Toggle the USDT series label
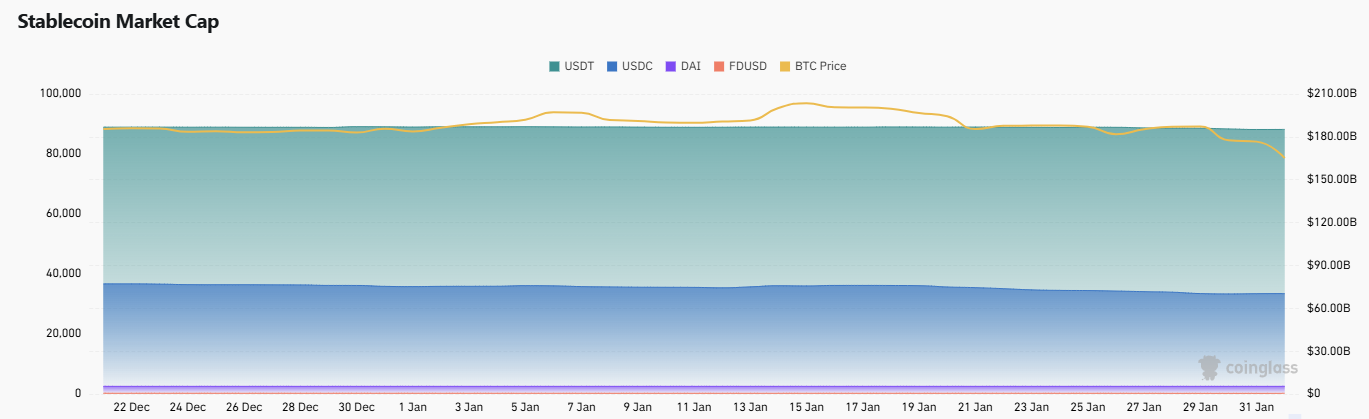This screenshot has width=1369, height=419. click(579, 66)
